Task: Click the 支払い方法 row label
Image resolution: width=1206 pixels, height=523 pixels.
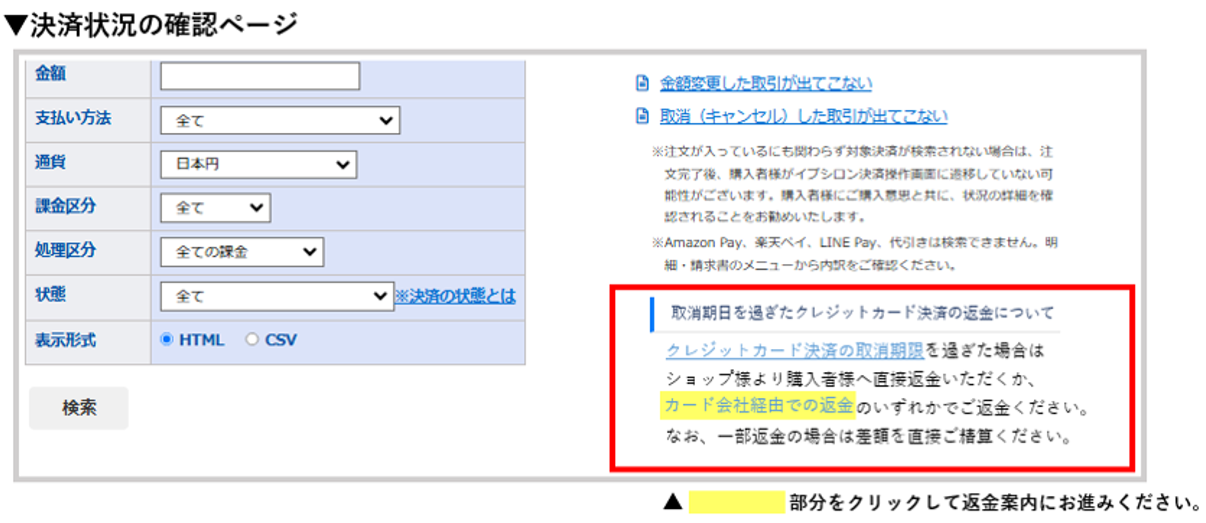Action: [73, 118]
